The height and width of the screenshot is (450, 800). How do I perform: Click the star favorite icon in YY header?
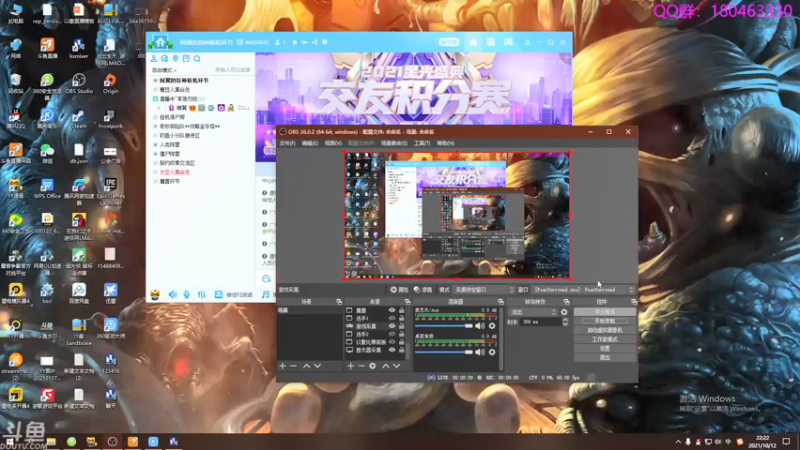[x=294, y=42]
